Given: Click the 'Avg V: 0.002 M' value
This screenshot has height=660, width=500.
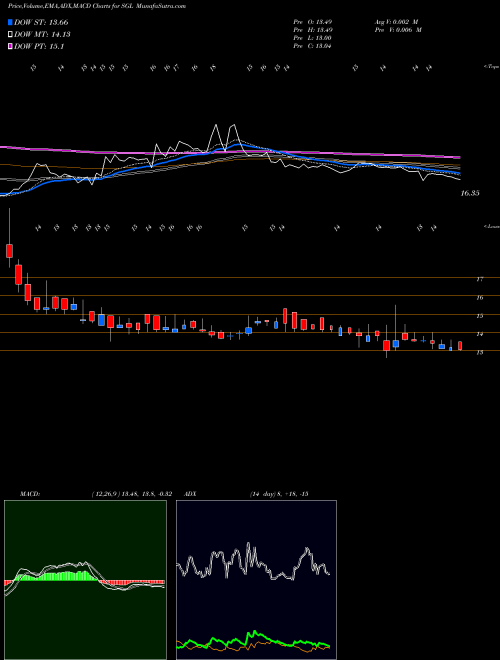Looking at the screenshot, I should click(x=396, y=22).
